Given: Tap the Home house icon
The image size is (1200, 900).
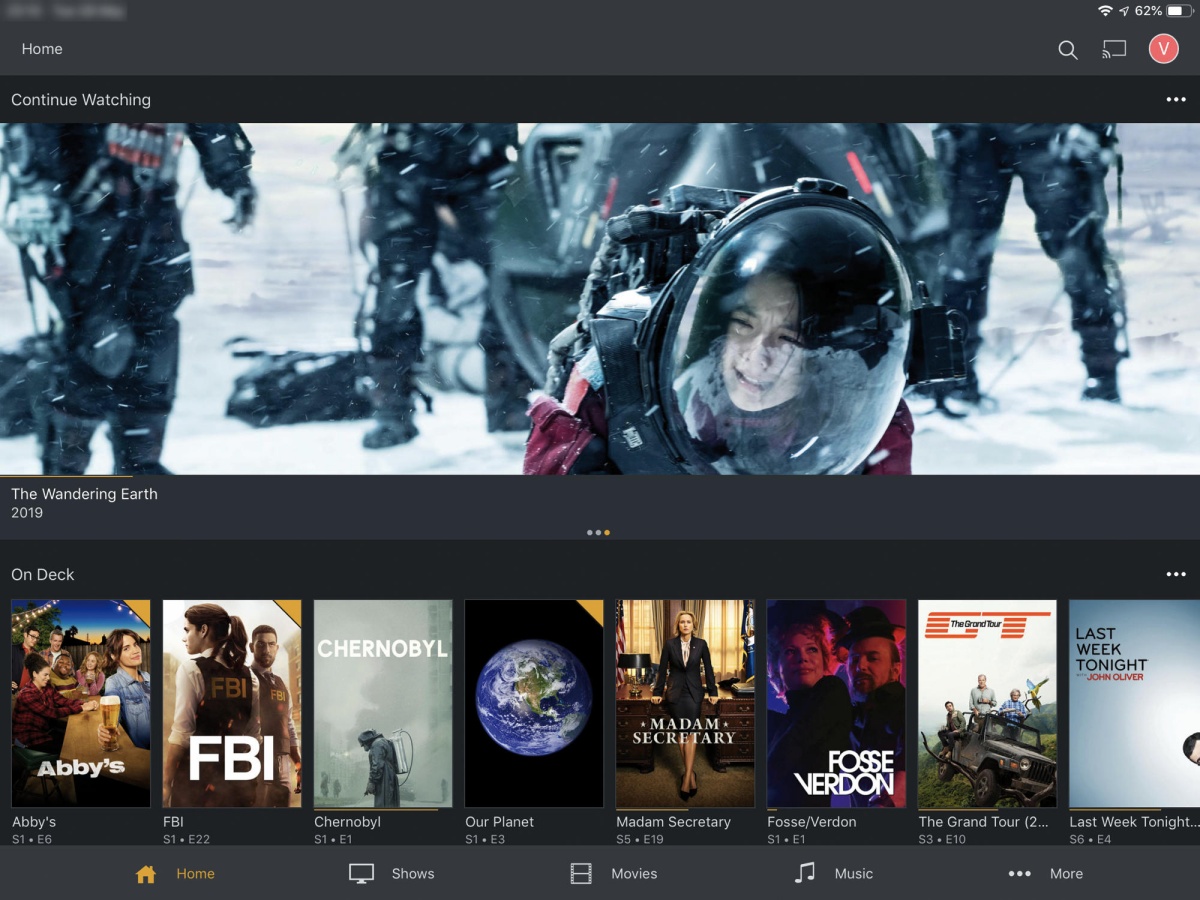Looking at the screenshot, I should click(x=146, y=874).
